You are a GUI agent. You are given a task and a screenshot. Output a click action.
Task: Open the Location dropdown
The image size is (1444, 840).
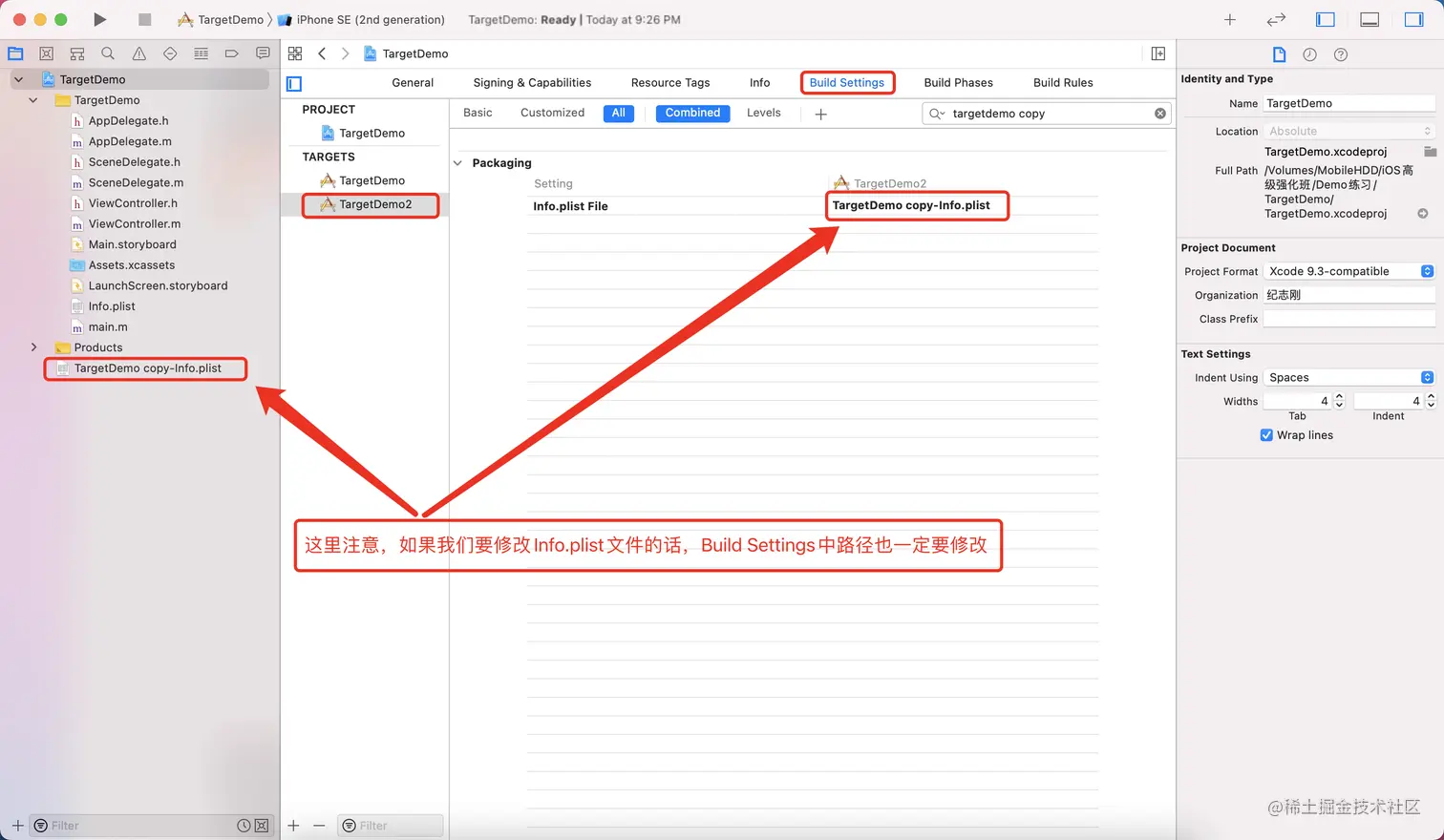coord(1349,132)
